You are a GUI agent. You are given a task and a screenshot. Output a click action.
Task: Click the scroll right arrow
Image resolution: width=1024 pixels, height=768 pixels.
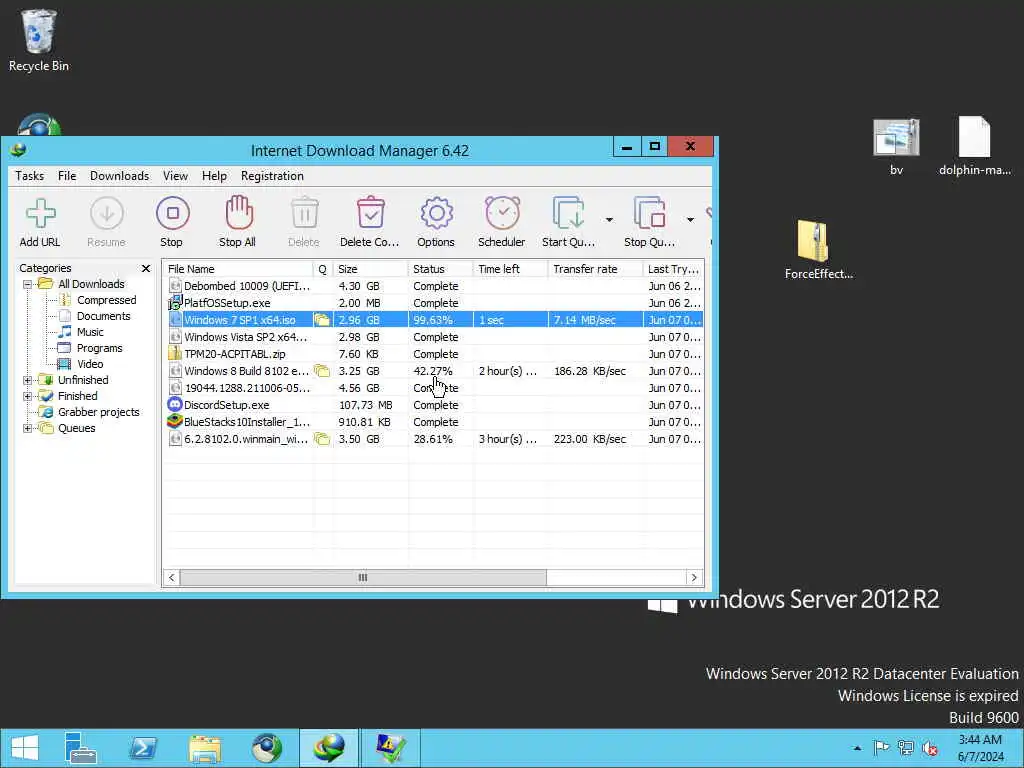pyautogui.click(x=694, y=577)
